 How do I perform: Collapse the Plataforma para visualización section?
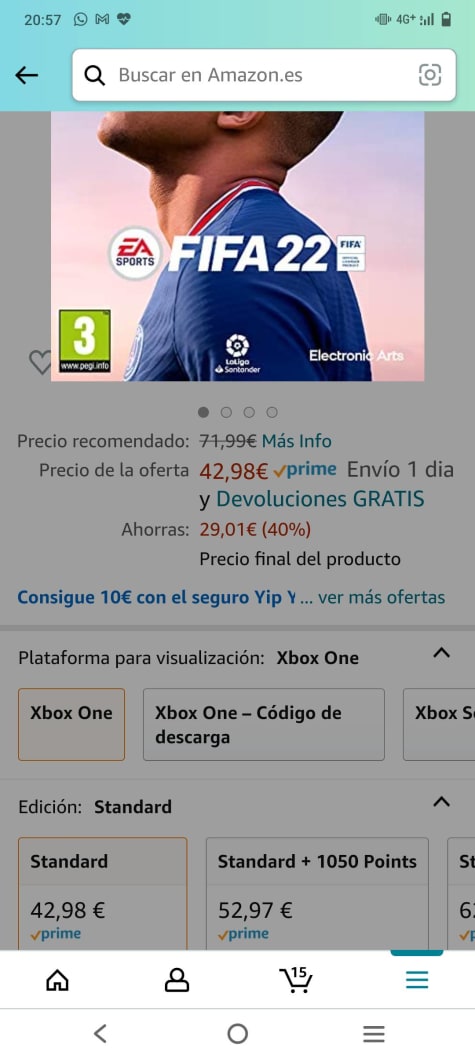[441, 653]
